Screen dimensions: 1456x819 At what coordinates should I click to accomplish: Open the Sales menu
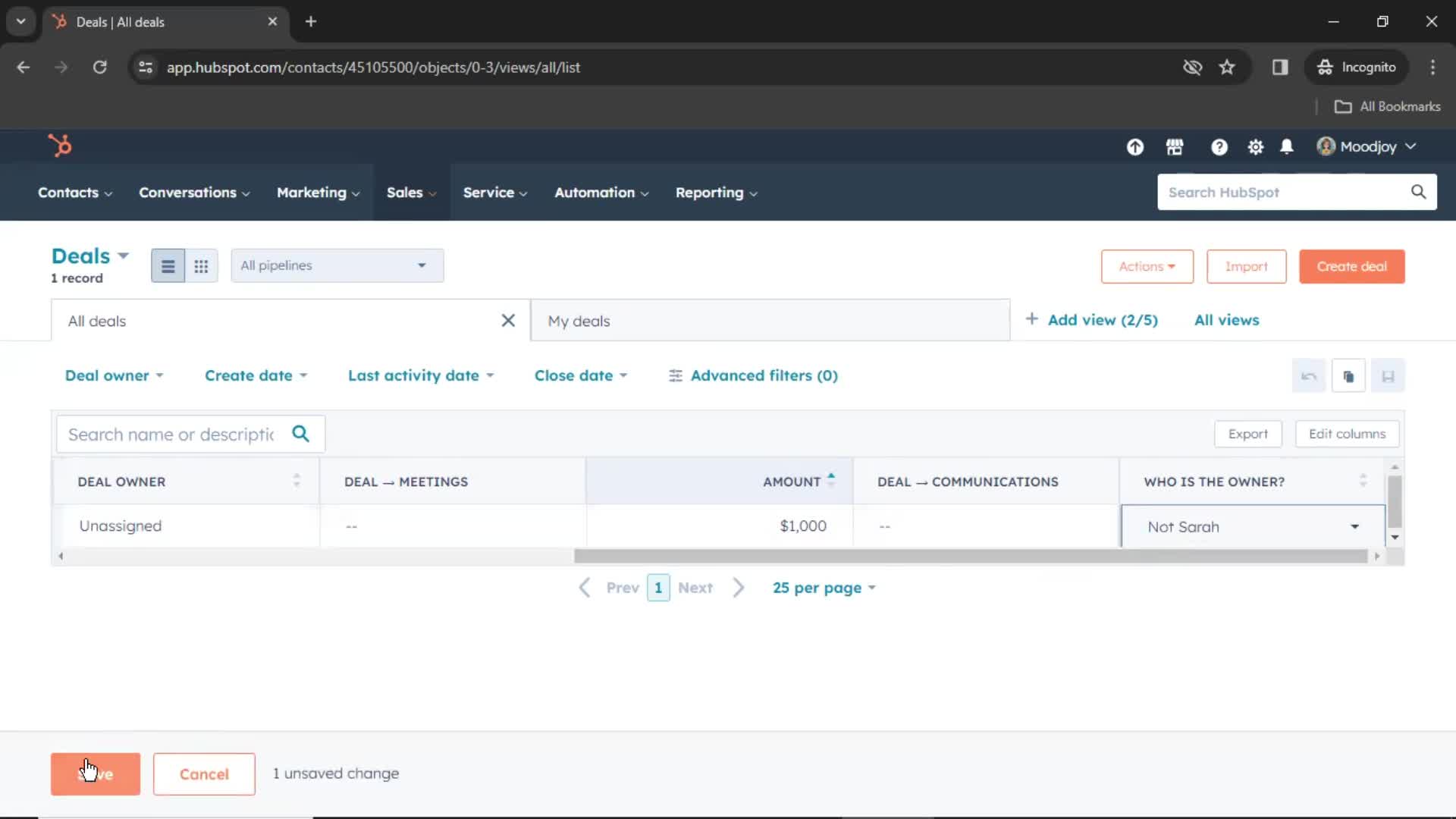click(x=411, y=193)
